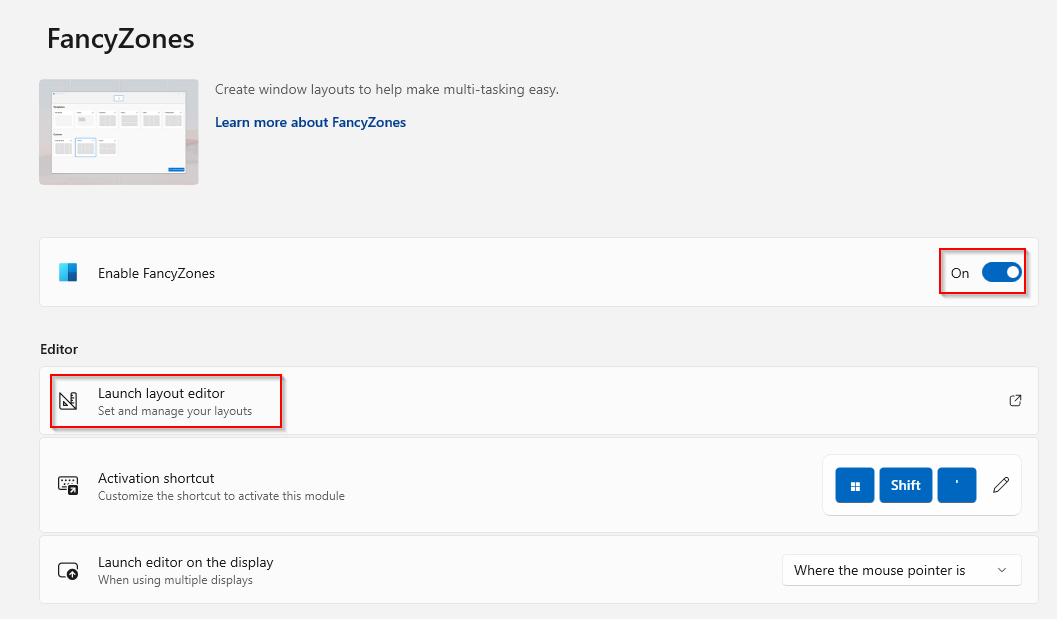The height and width of the screenshot is (619, 1057).
Task: Edit the activation shortcut with pencil icon
Action: (x=1001, y=485)
